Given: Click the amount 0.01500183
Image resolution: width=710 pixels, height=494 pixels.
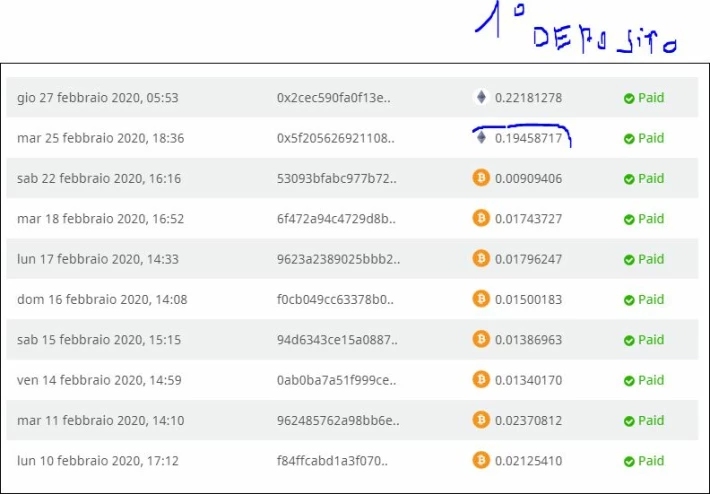Looking at the screenshot, I should click(x=528, y=299).
